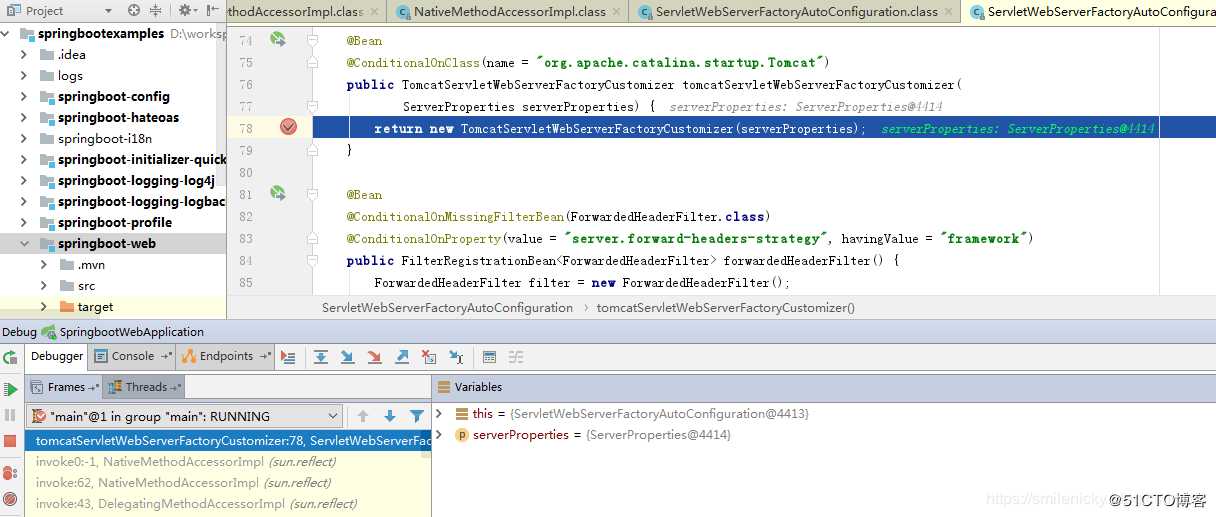This screenshot has width=1216, height=517.
Task: Click the frames filter funnel icon
Action: (417, 416)
